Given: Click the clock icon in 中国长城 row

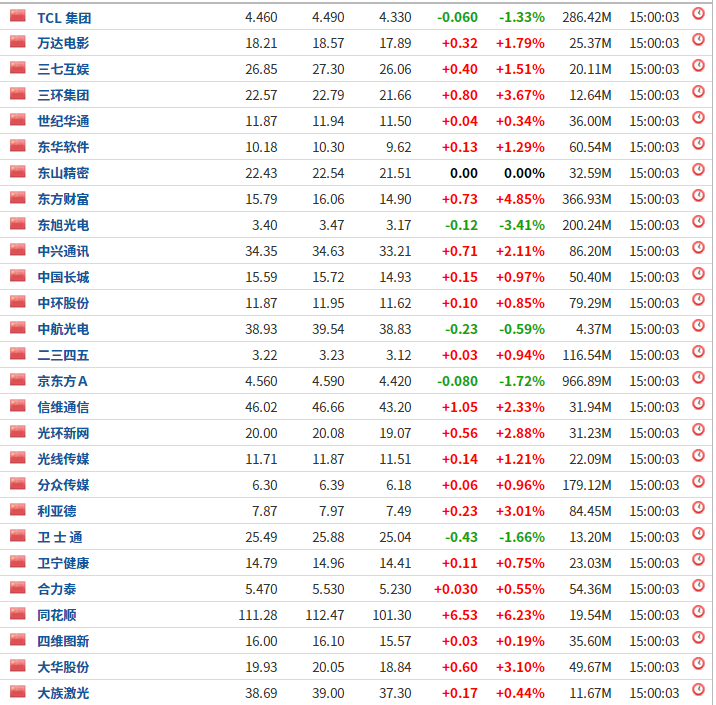Looking at the screenshot, I should click(x=698, y=274).
